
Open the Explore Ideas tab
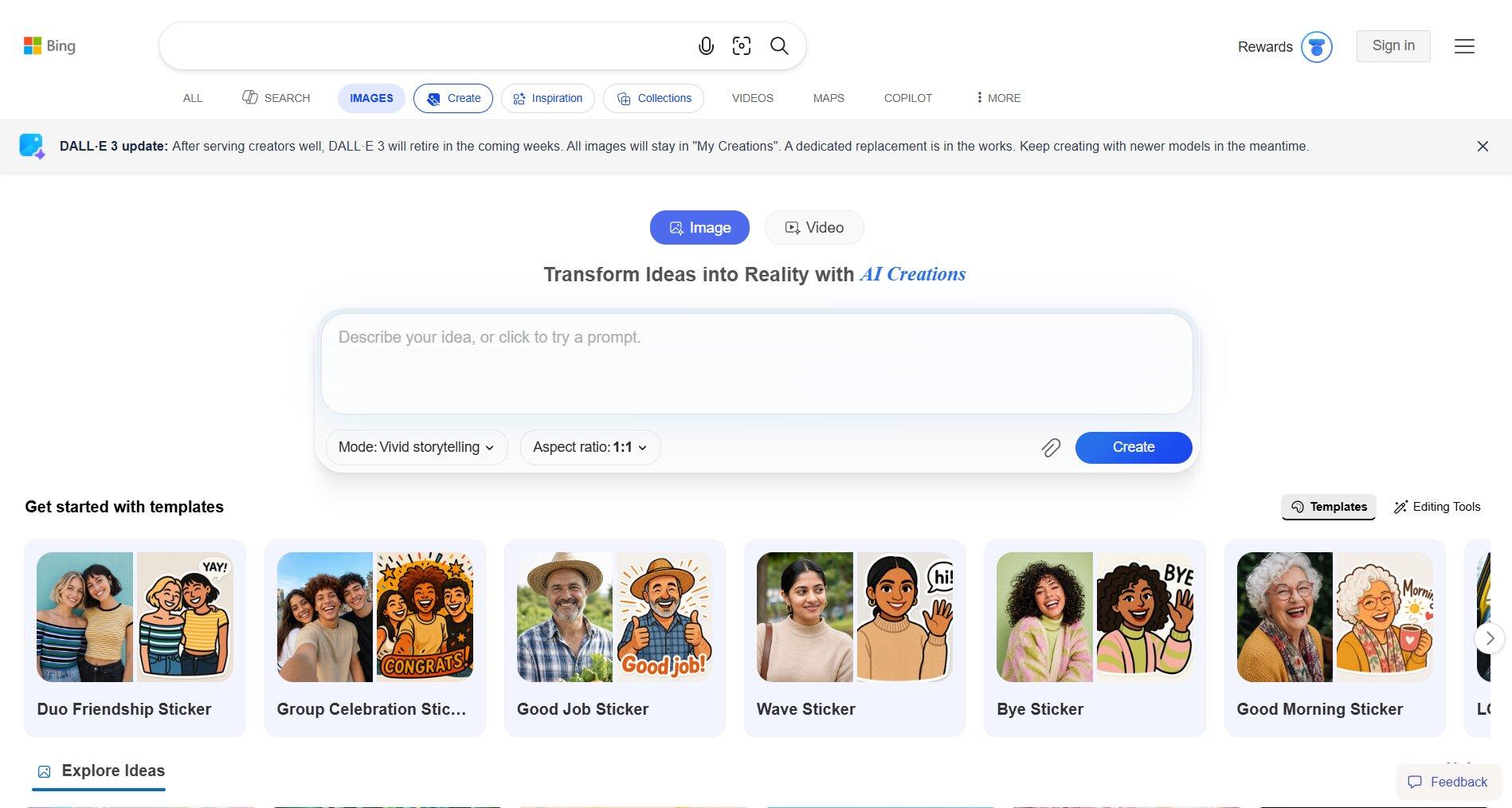click(x=100, y=771)
